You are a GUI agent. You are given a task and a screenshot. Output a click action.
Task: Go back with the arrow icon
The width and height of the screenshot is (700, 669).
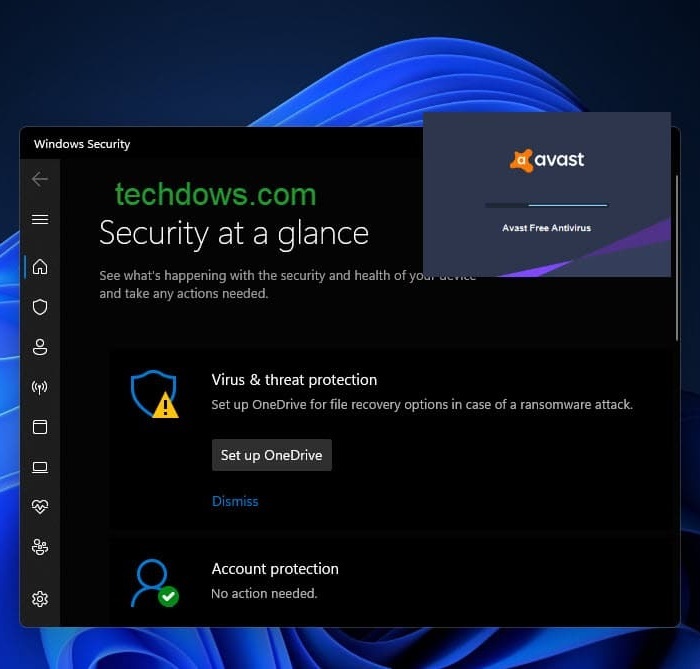coord(40,179)
